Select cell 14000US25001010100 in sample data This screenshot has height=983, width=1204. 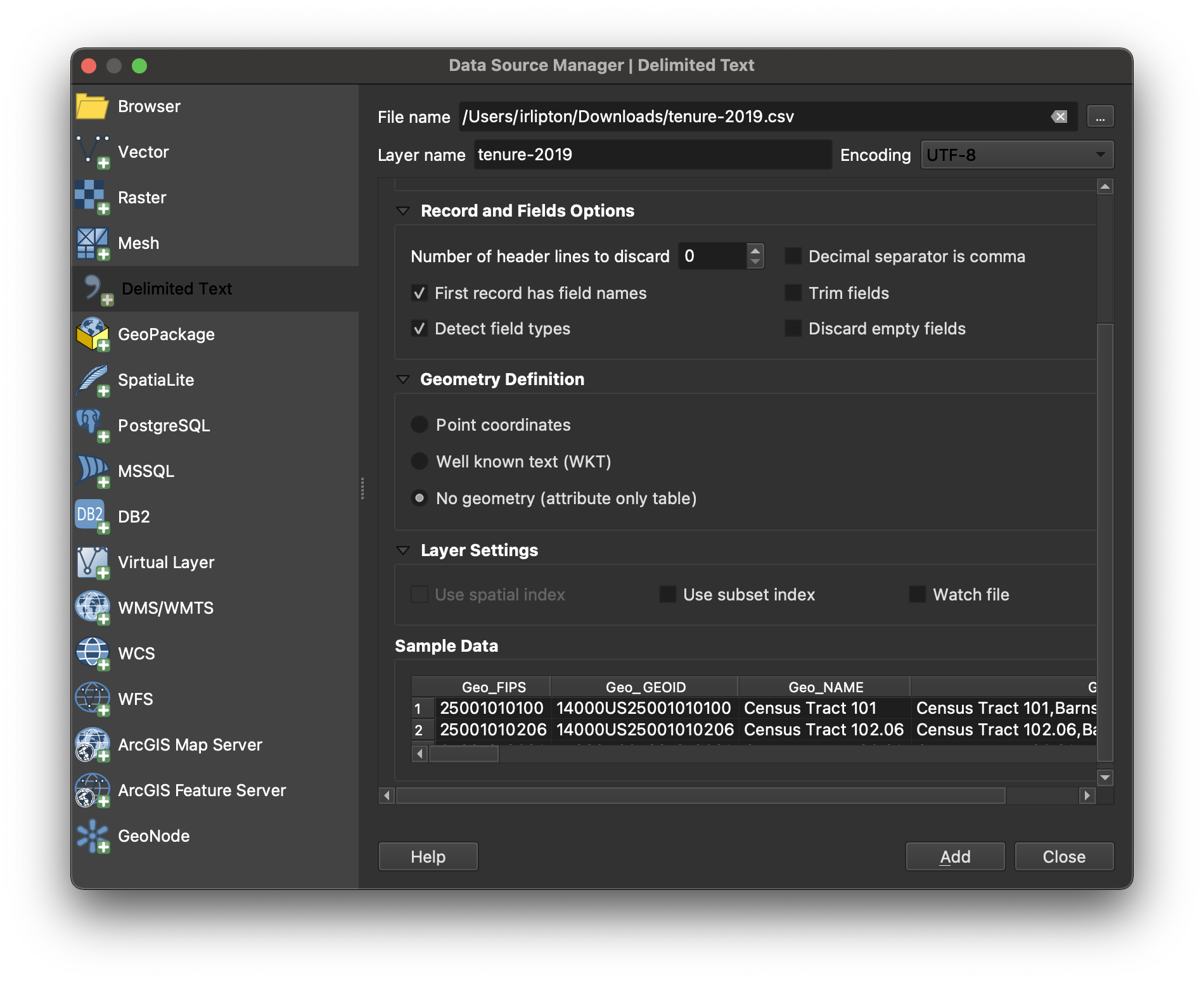tap(644, 708)
